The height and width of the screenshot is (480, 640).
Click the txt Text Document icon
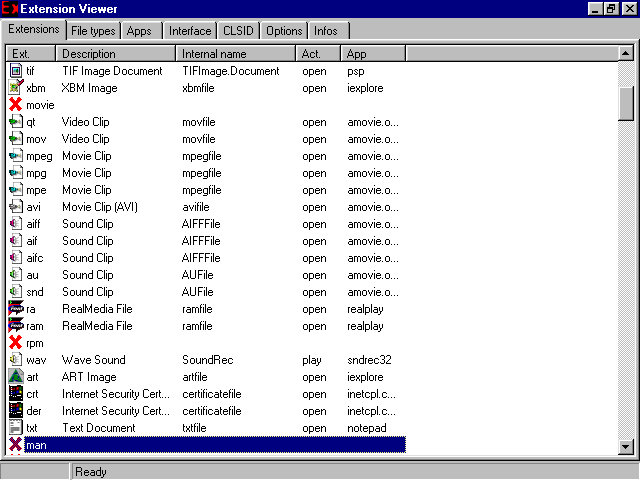point(15,427)
